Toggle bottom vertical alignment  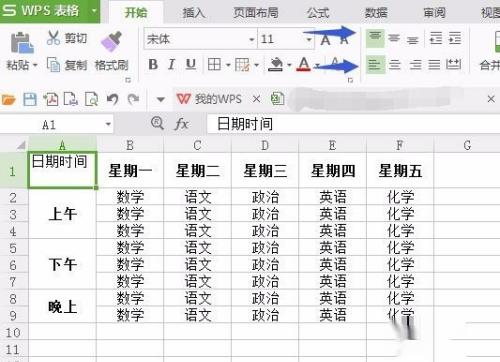coord(412,40)
